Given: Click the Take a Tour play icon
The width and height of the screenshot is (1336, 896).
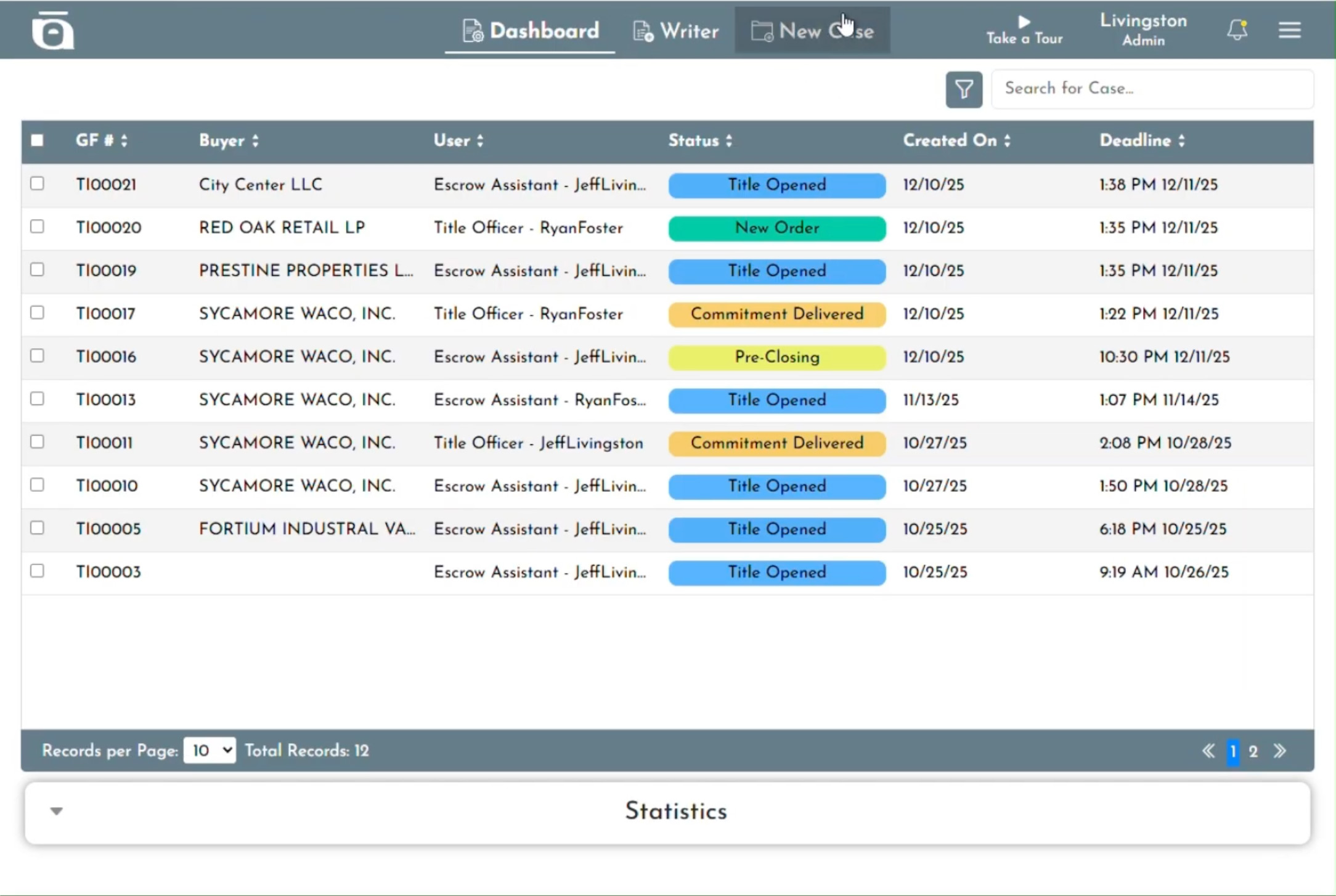Looking at the screenshot, I should point(1024,22).
